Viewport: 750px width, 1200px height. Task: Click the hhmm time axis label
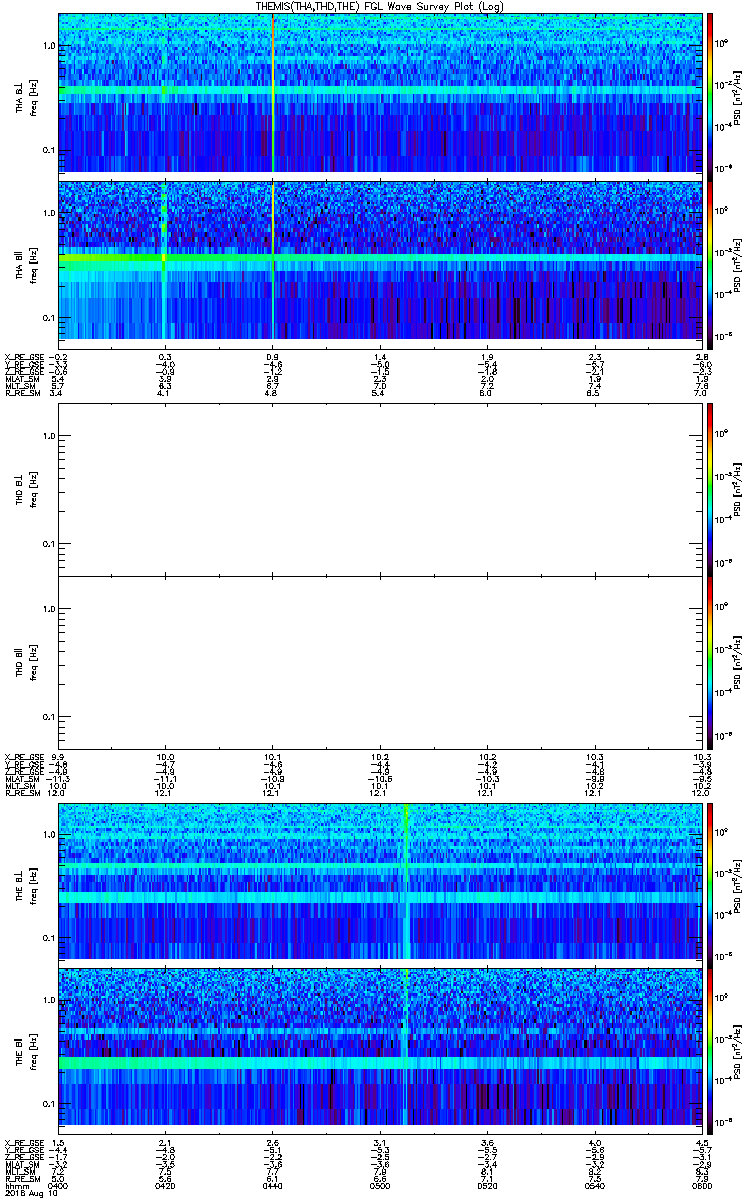15,1184
